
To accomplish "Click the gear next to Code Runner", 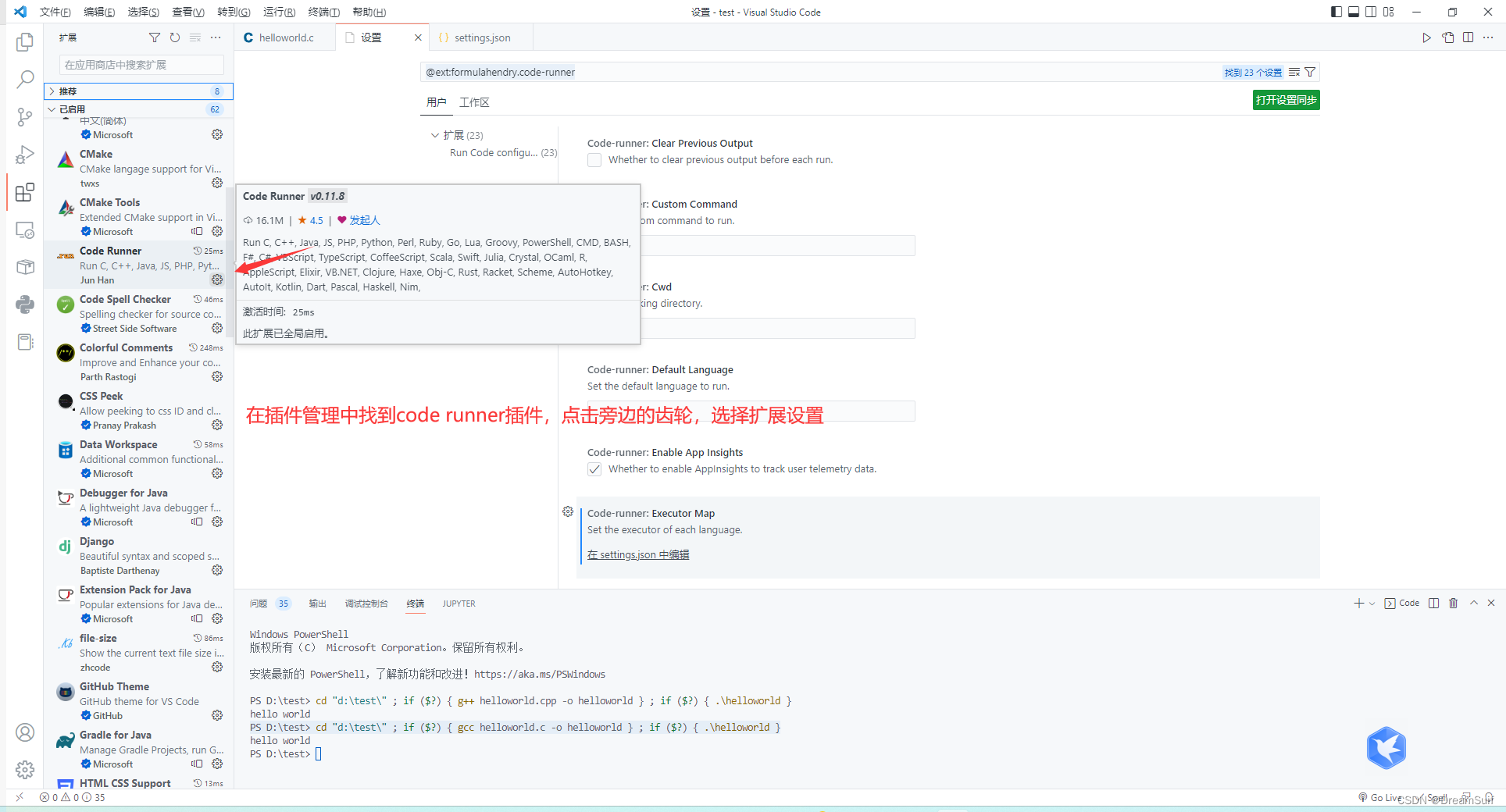I will pyautogui.click(x=217, y=280).
